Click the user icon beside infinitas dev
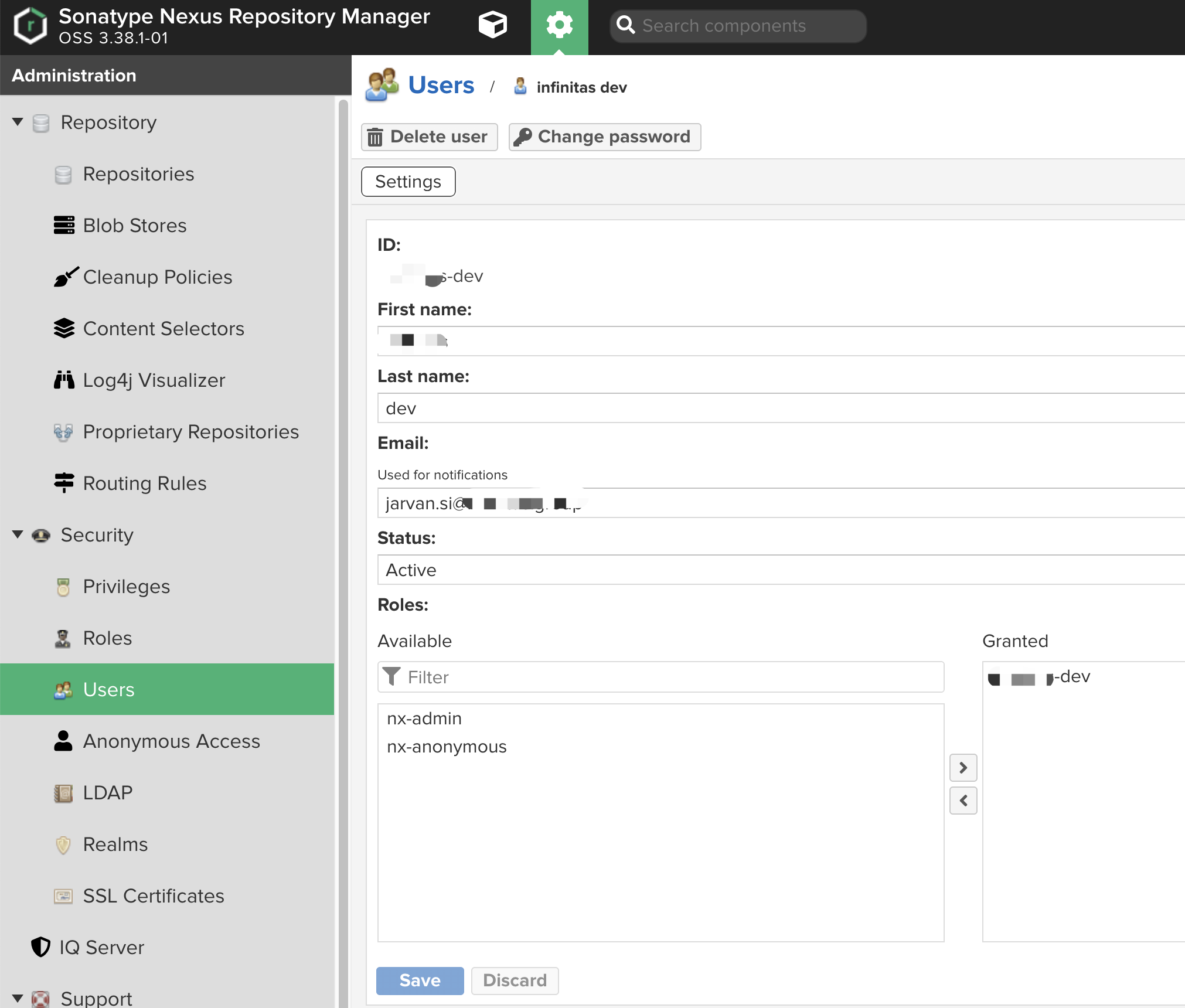1185x1008 pixels. pyautogui.click(x=520, y=86)
